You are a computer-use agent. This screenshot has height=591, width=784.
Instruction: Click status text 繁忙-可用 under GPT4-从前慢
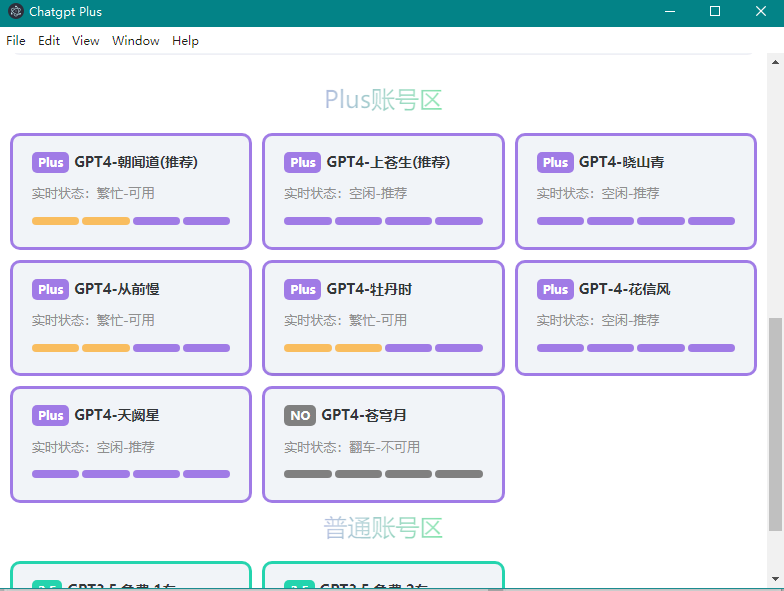coord(126,320)
